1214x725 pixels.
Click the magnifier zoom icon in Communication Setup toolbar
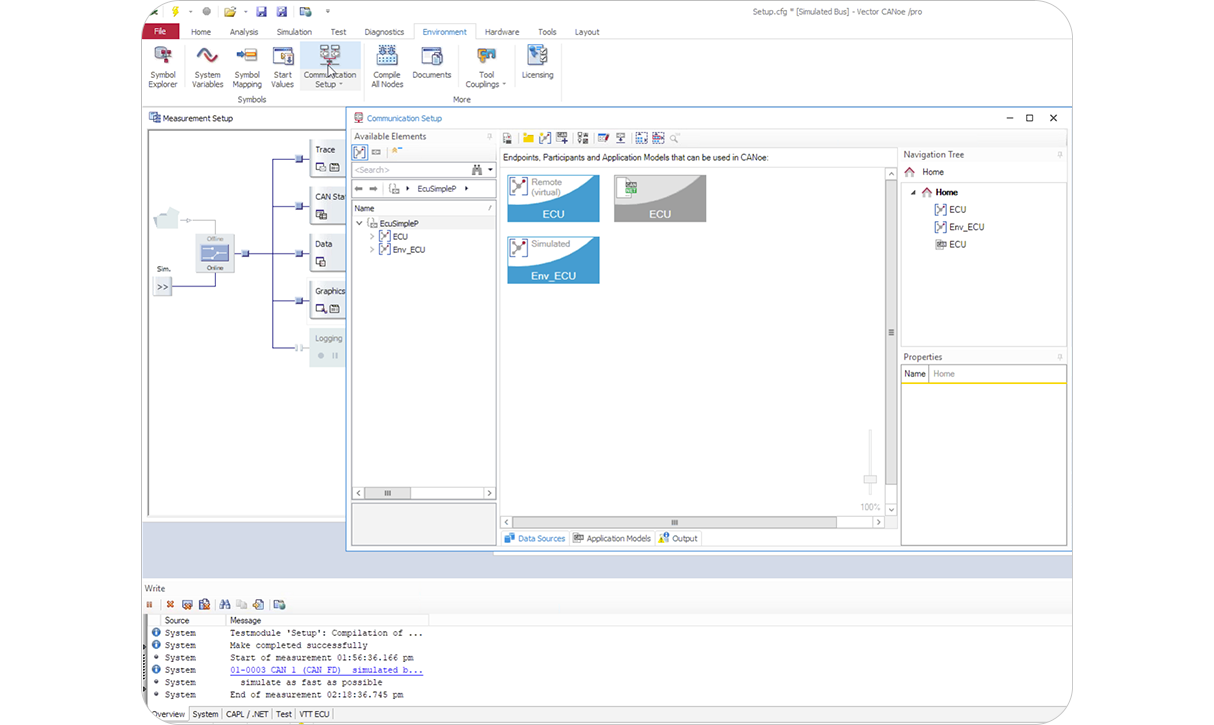(675, 138)
